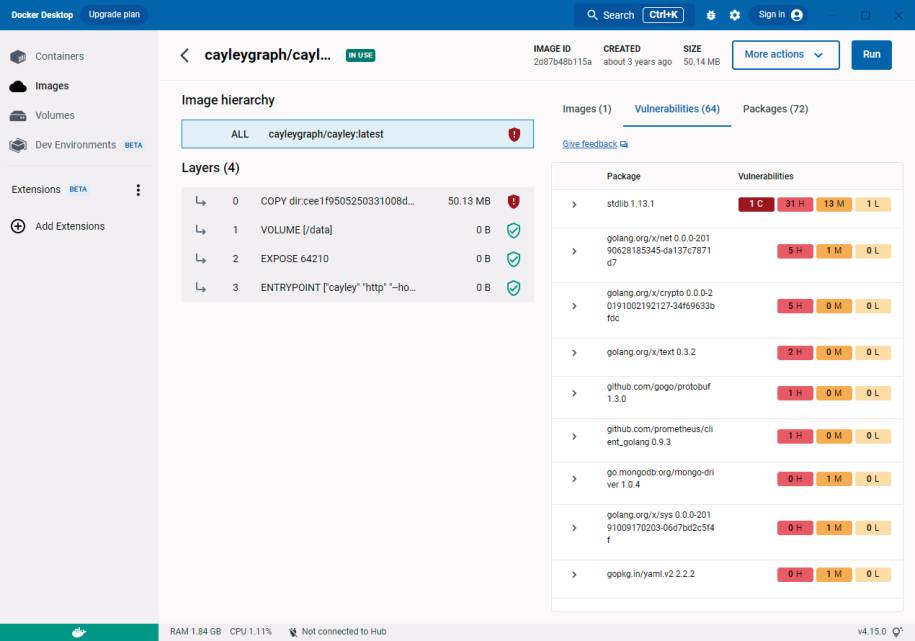Click the CPU 1.11% status text

point(251,632)
